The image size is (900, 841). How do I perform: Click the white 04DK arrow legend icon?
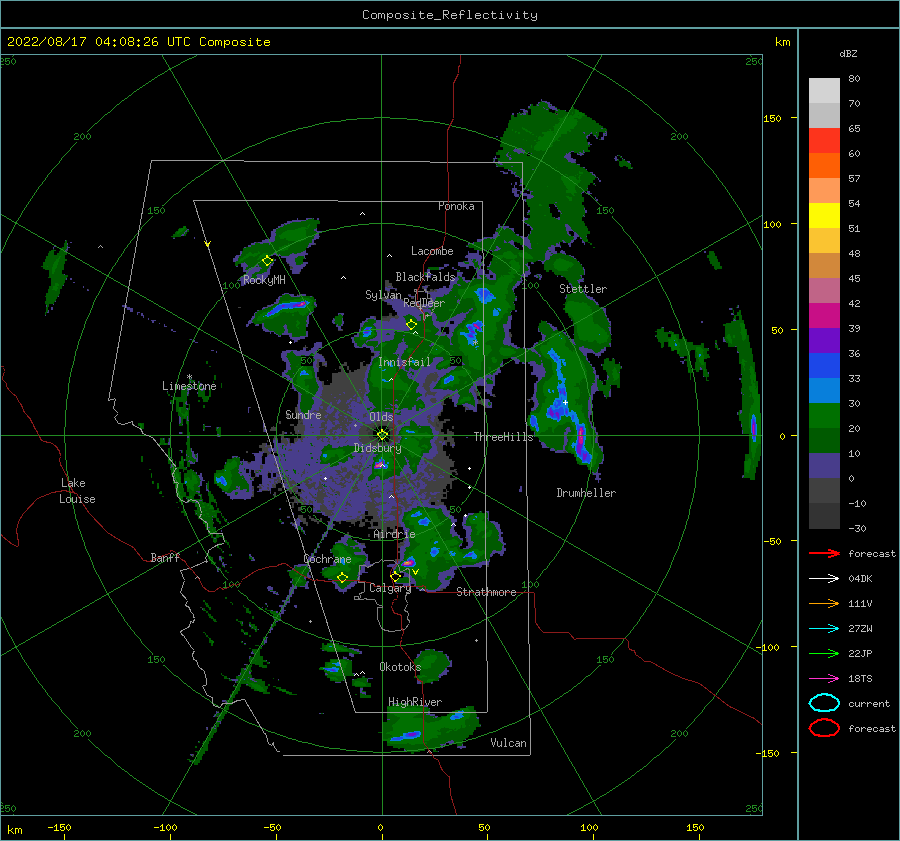[824, 579]
